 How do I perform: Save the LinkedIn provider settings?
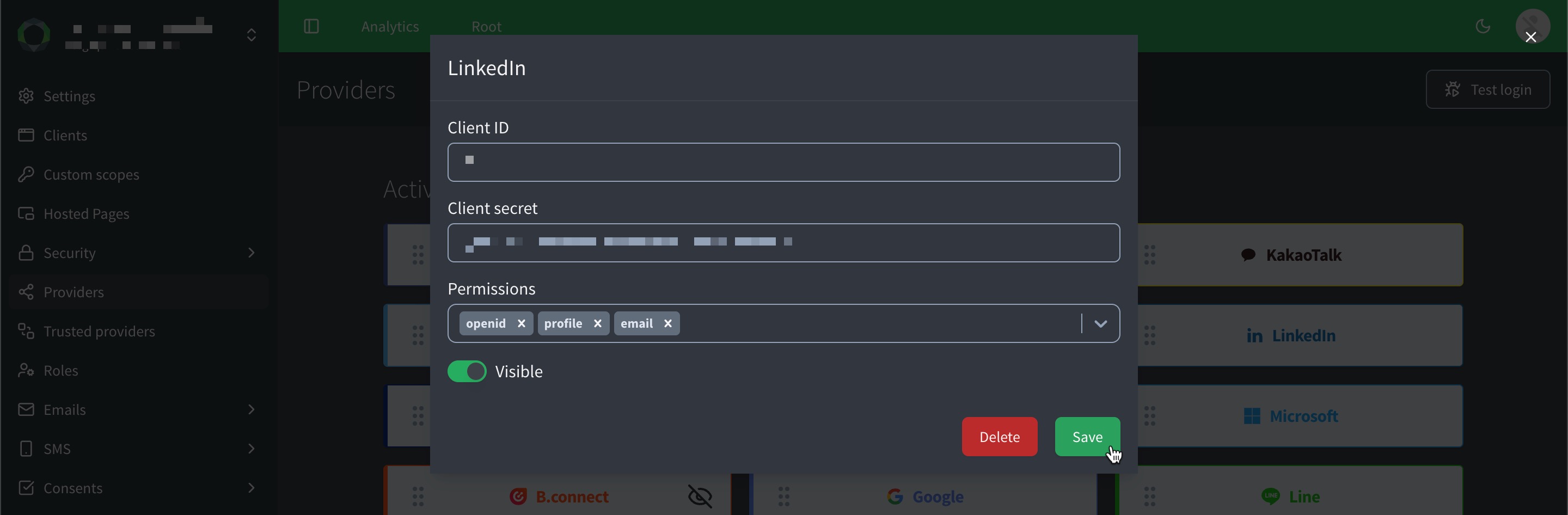[1087, 437]
